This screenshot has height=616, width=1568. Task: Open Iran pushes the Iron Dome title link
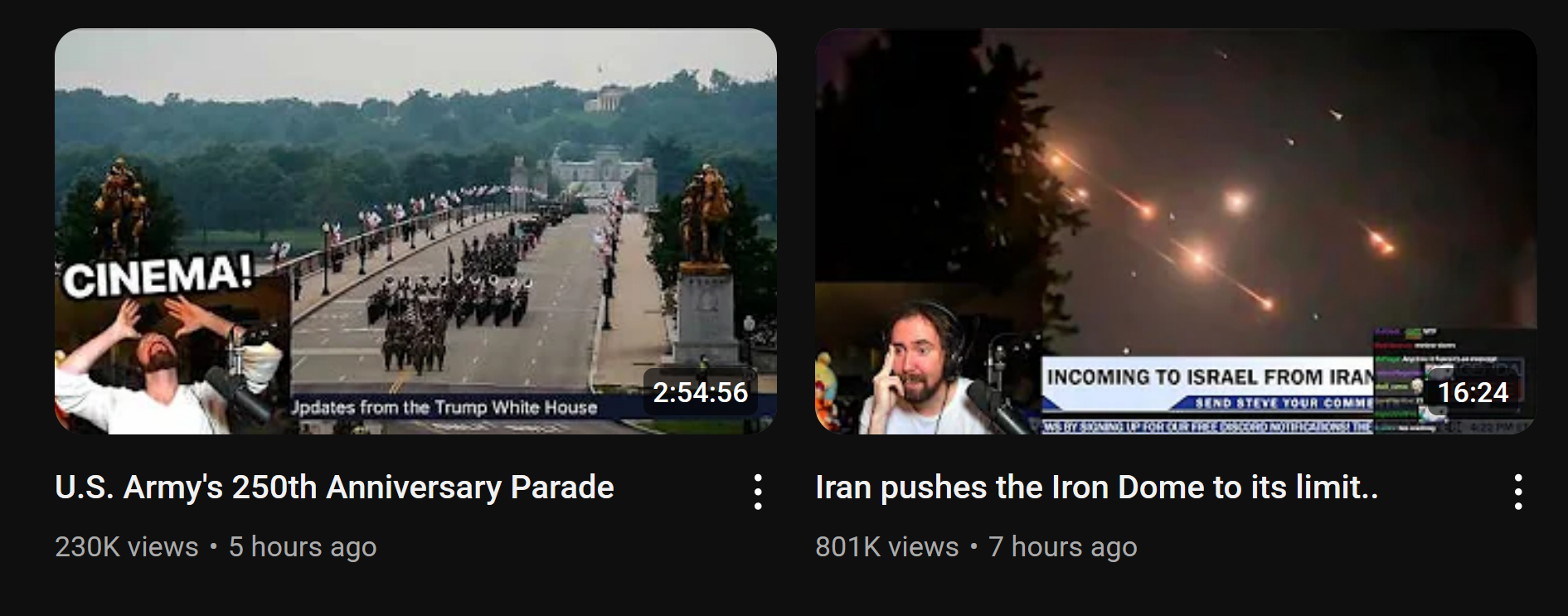(x=1096, y=487)
